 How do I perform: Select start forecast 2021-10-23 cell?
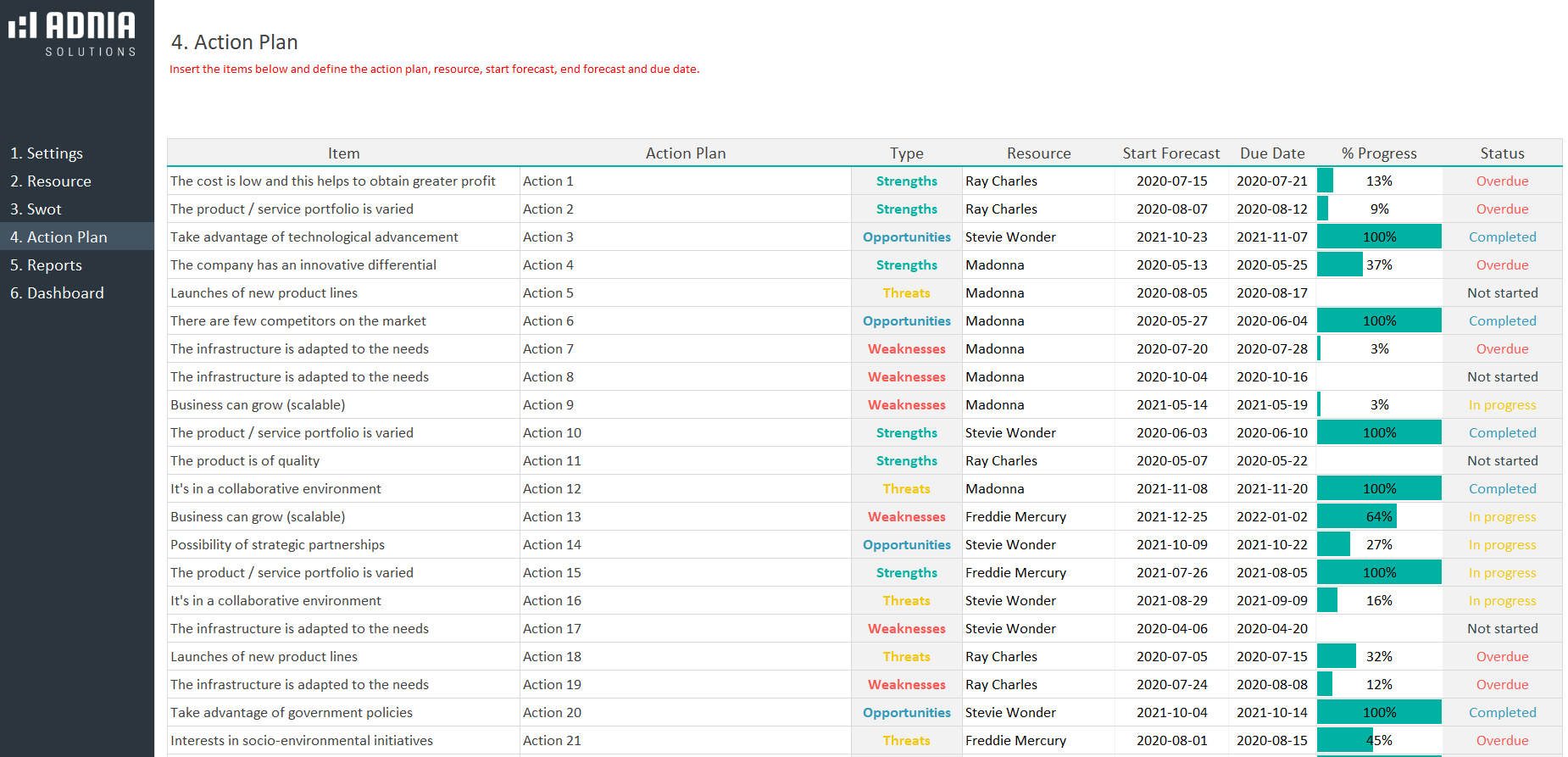(x=1171, y=237)
